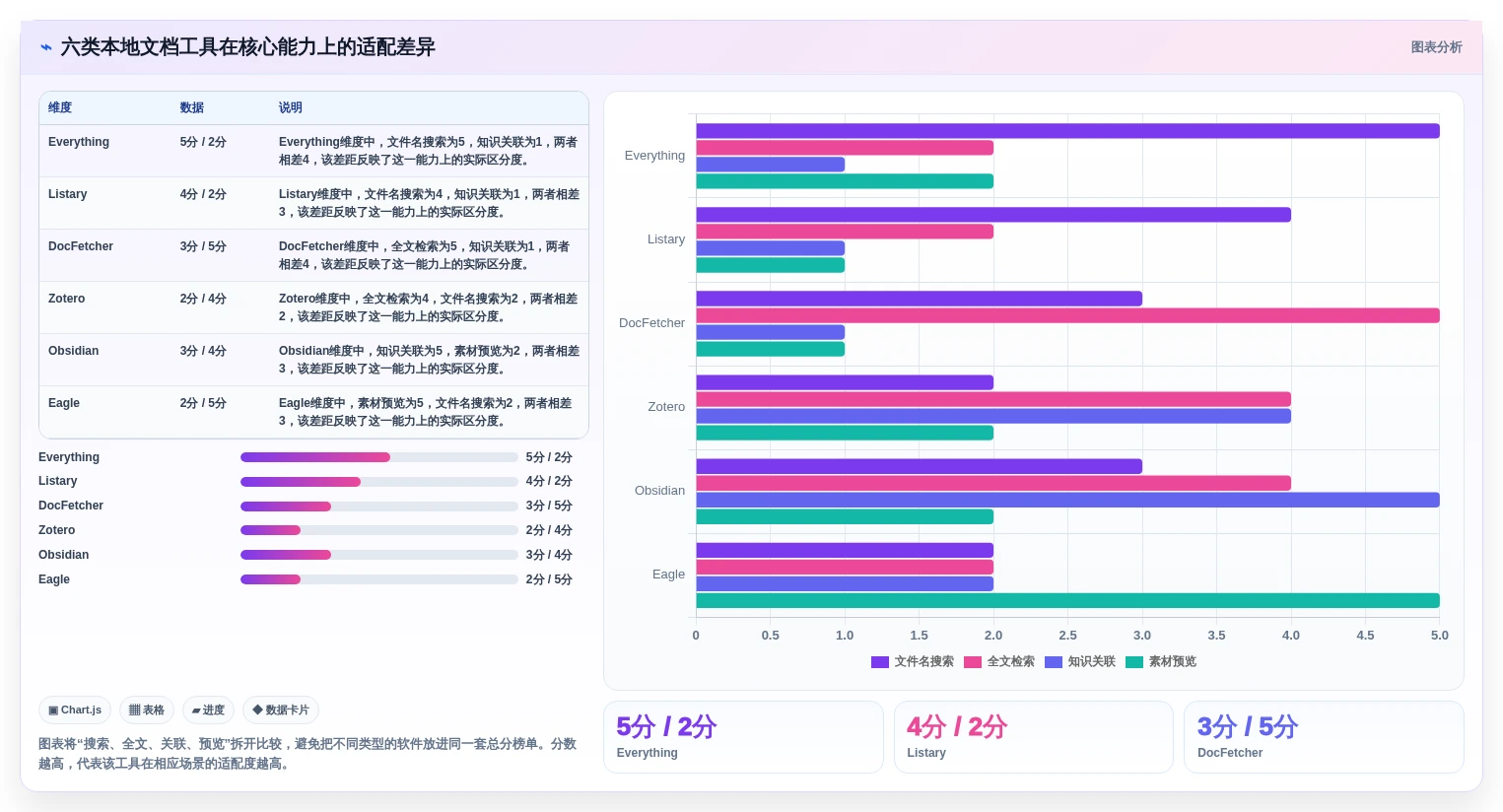
Task: Click the Chart.js chip
Action: [x=75, y=710]
